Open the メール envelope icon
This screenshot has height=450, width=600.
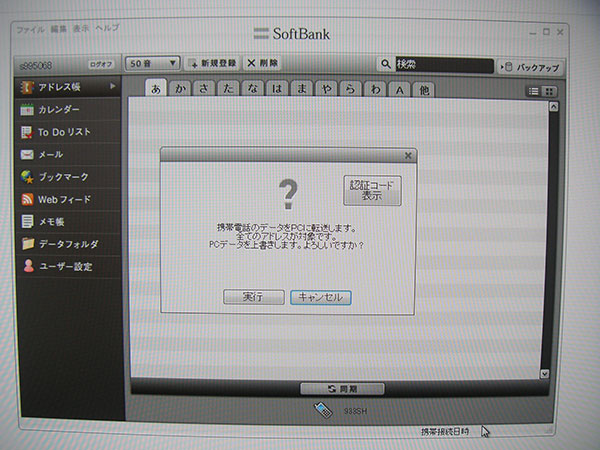(x=27, y=155)
